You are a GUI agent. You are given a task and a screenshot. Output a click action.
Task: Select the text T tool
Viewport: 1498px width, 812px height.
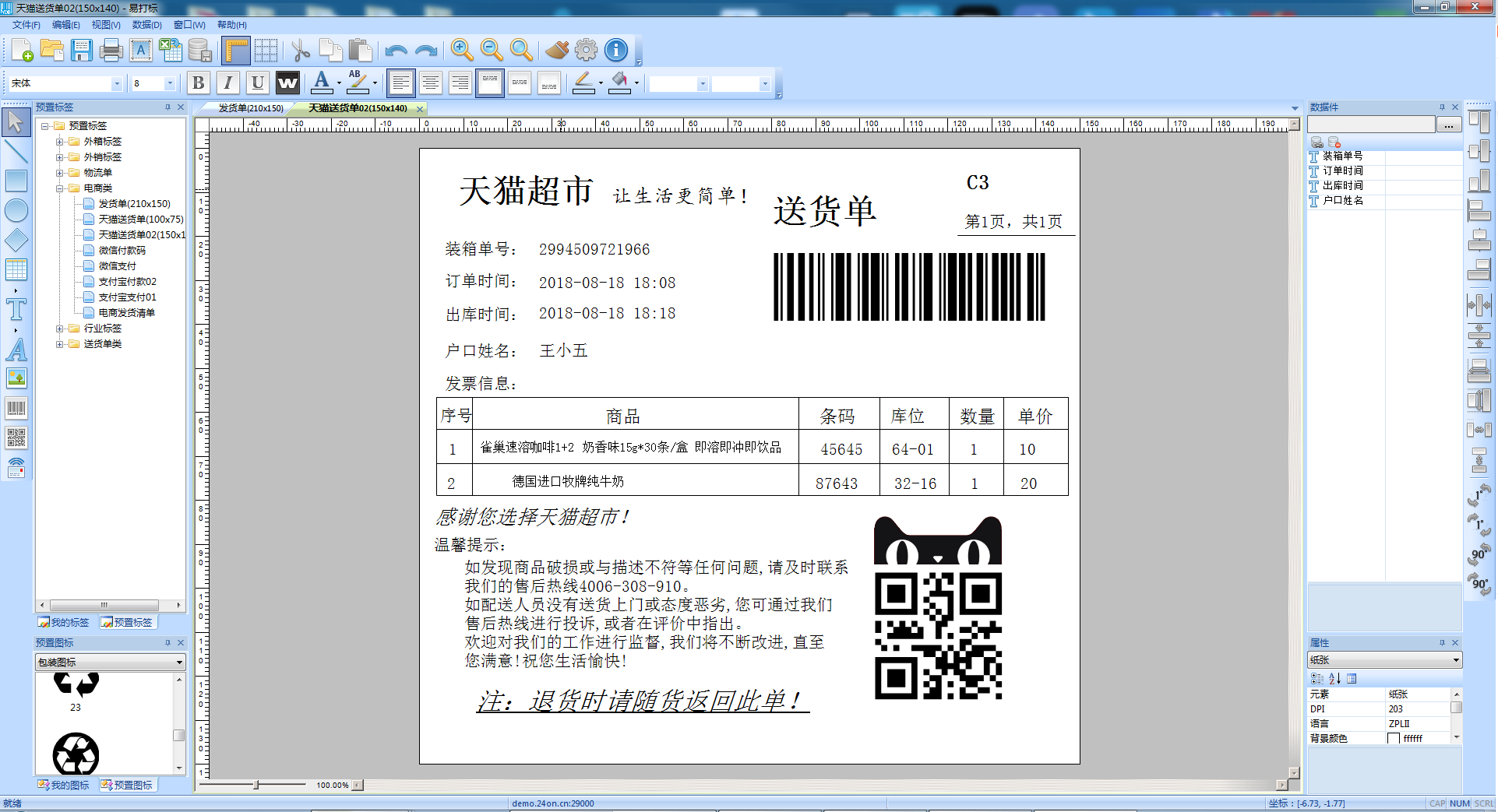16,310
